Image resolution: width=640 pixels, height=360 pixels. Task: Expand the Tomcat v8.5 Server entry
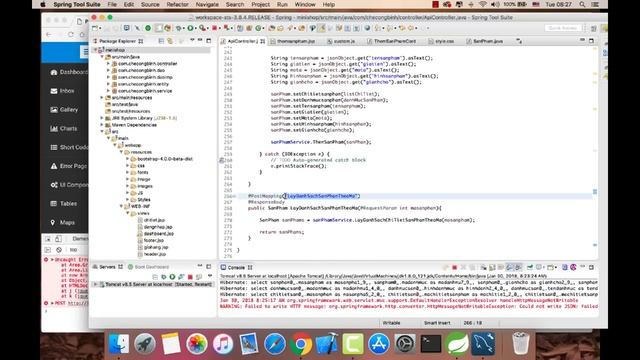tap(96, 284)
